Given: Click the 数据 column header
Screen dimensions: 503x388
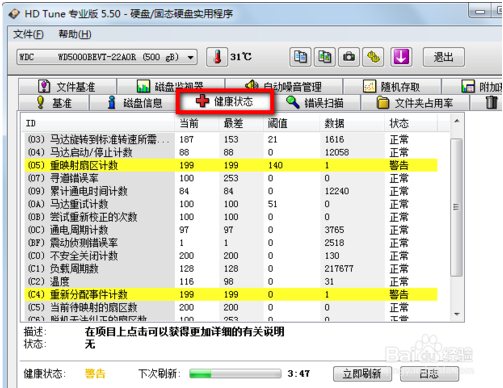Looking at the screenshot, I should pyautogui.click(x=353, y=123).
